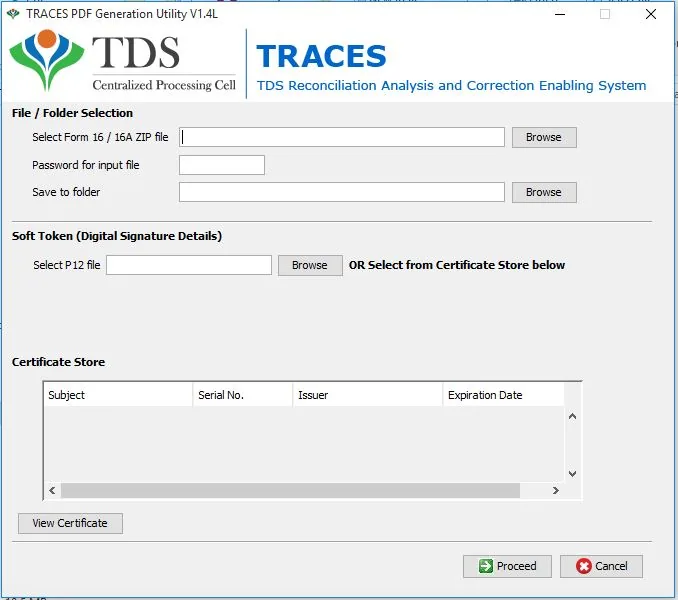Viewport: 678px width, 600px height.
Task: Browse for the Save to folder location
Action: [544, 192]
